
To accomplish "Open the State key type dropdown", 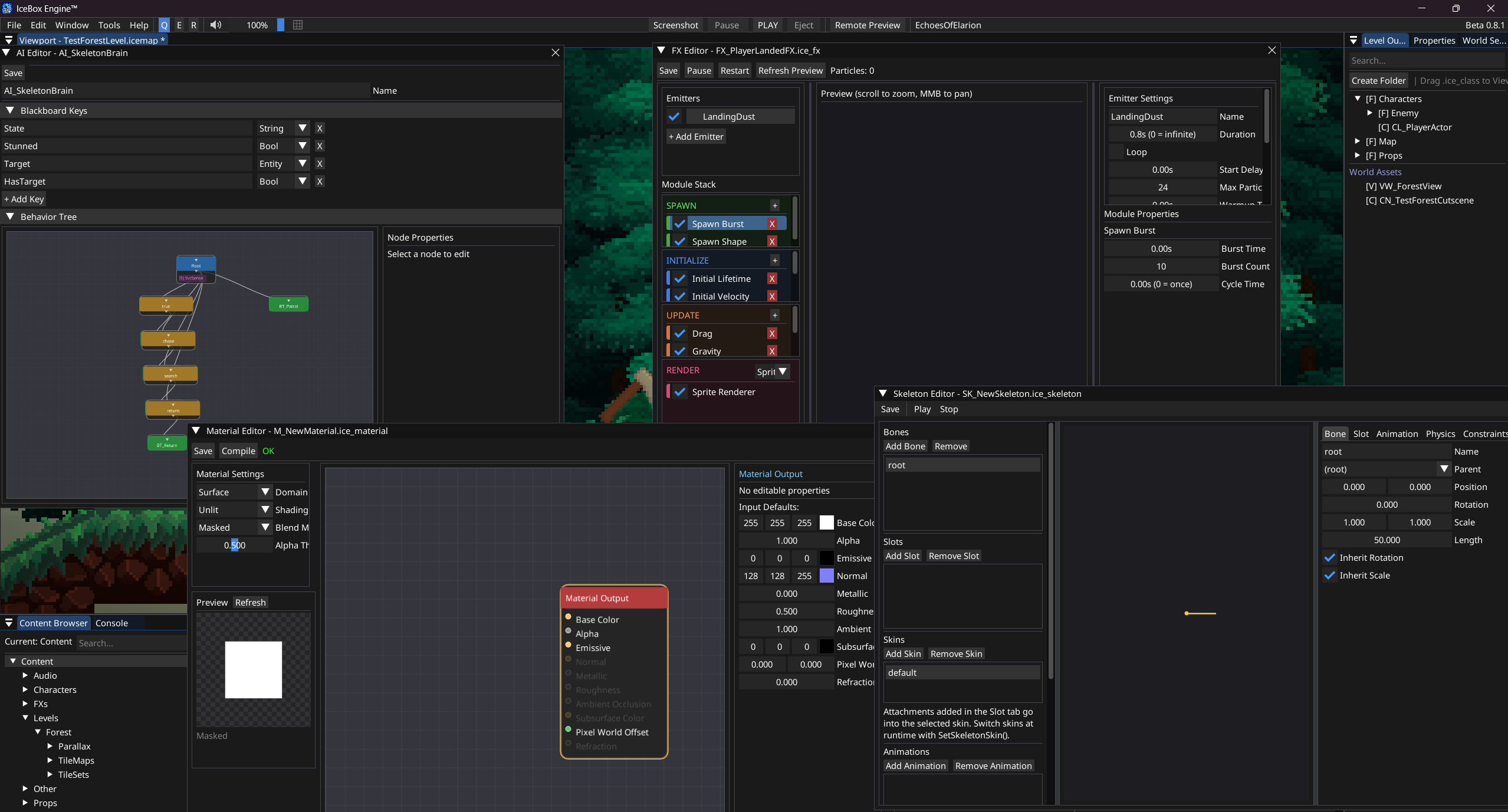I will pos(303,129).
